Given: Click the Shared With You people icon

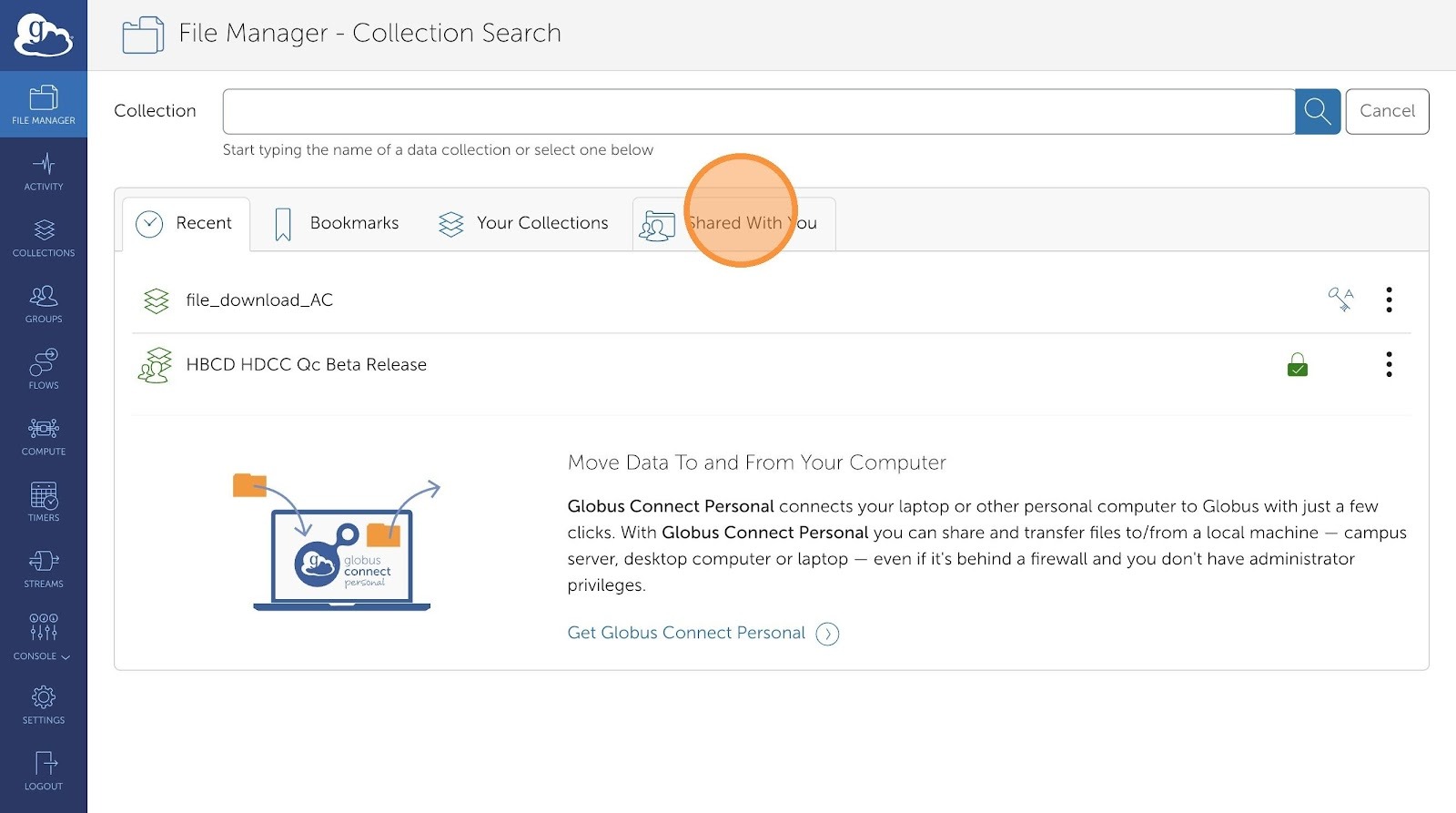Looking at the screenshot, I should [x=657, y=226].
